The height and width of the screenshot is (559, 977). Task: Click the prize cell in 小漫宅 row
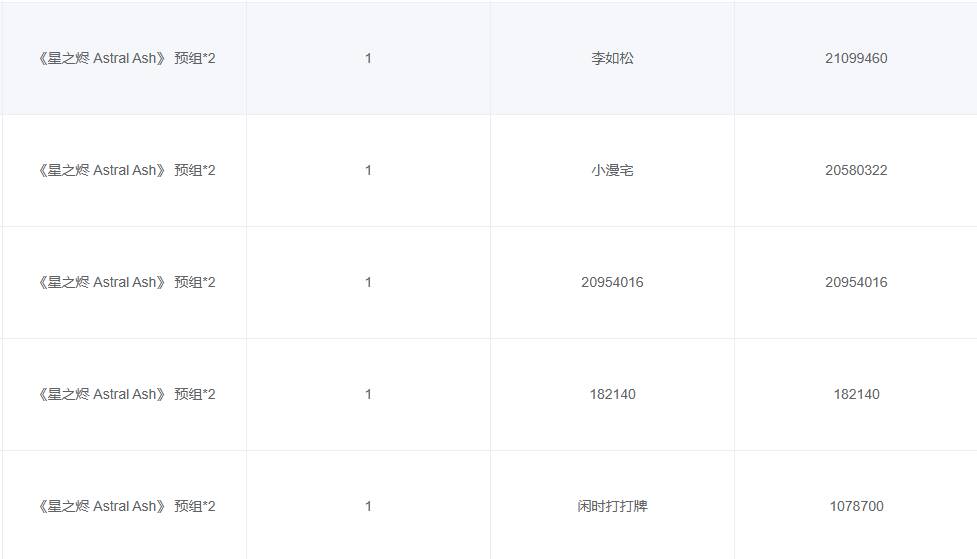click(x=124, y=170)
